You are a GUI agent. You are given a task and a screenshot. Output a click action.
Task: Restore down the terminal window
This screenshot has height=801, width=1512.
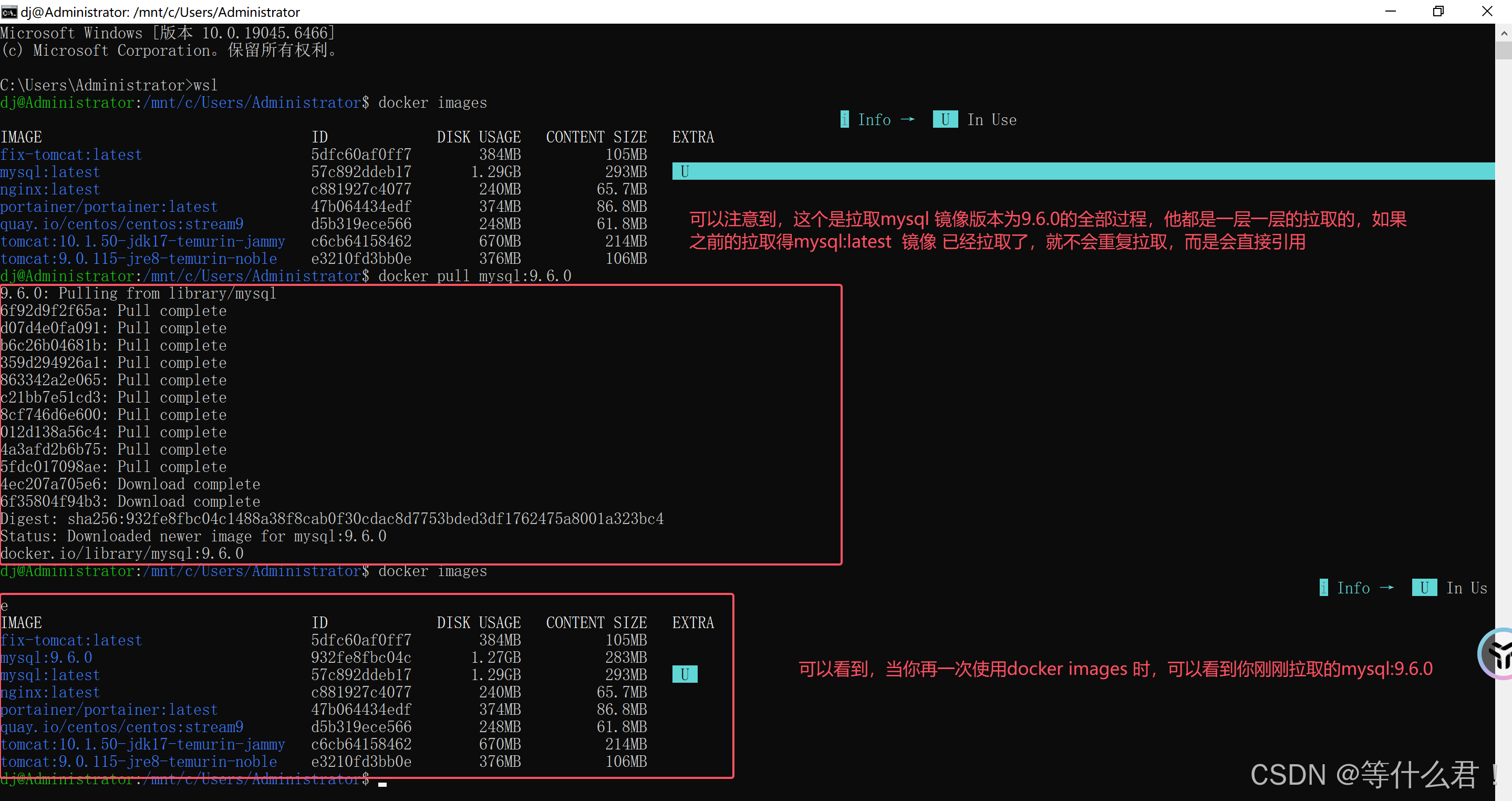pyautogui.click(x=1438, y=12)
